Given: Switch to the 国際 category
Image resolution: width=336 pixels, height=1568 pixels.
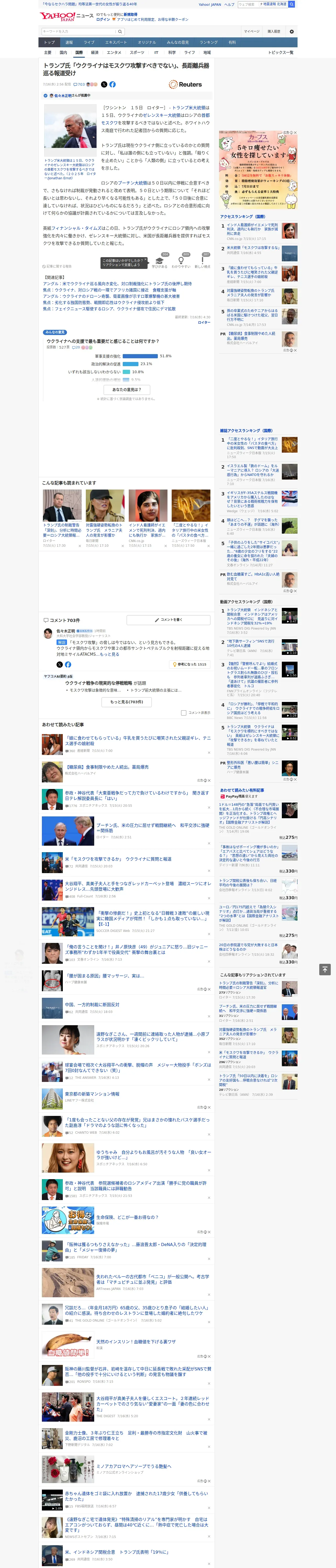Looking at the screenshot, I should click(79, 52).
